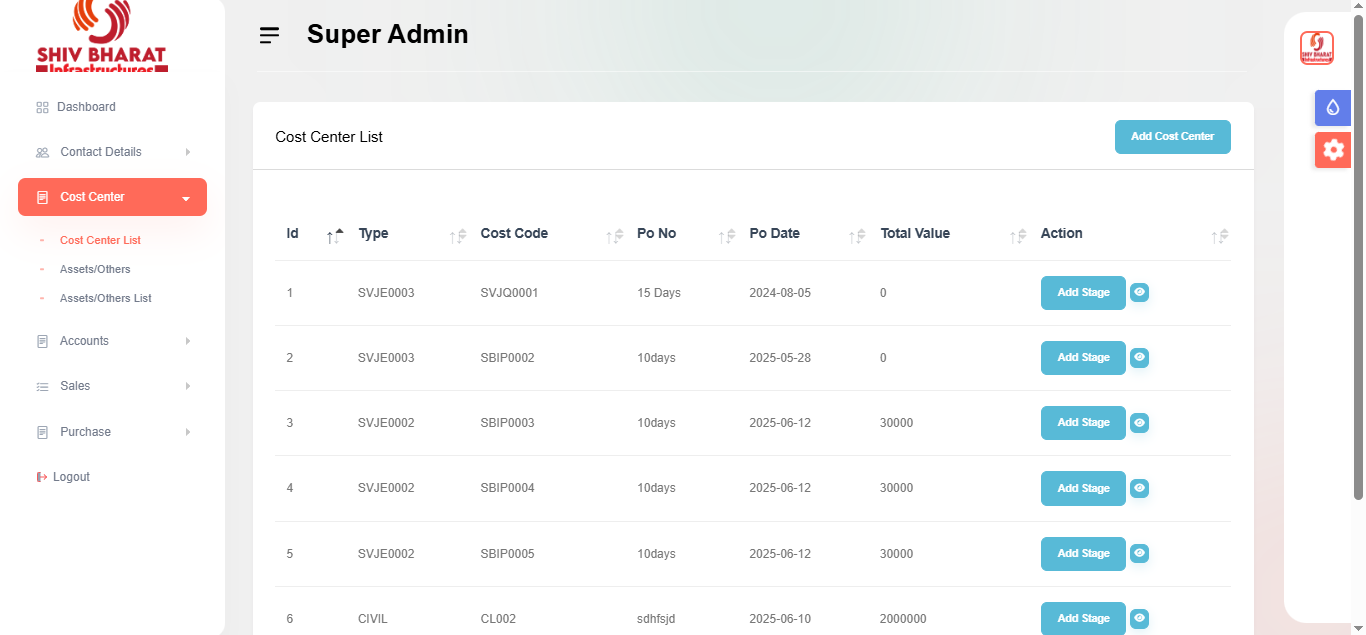The height and width of the screenshot is (635, 1366).
Task: Click the page vertical scrollbar
Action: tap(1358, 250)
